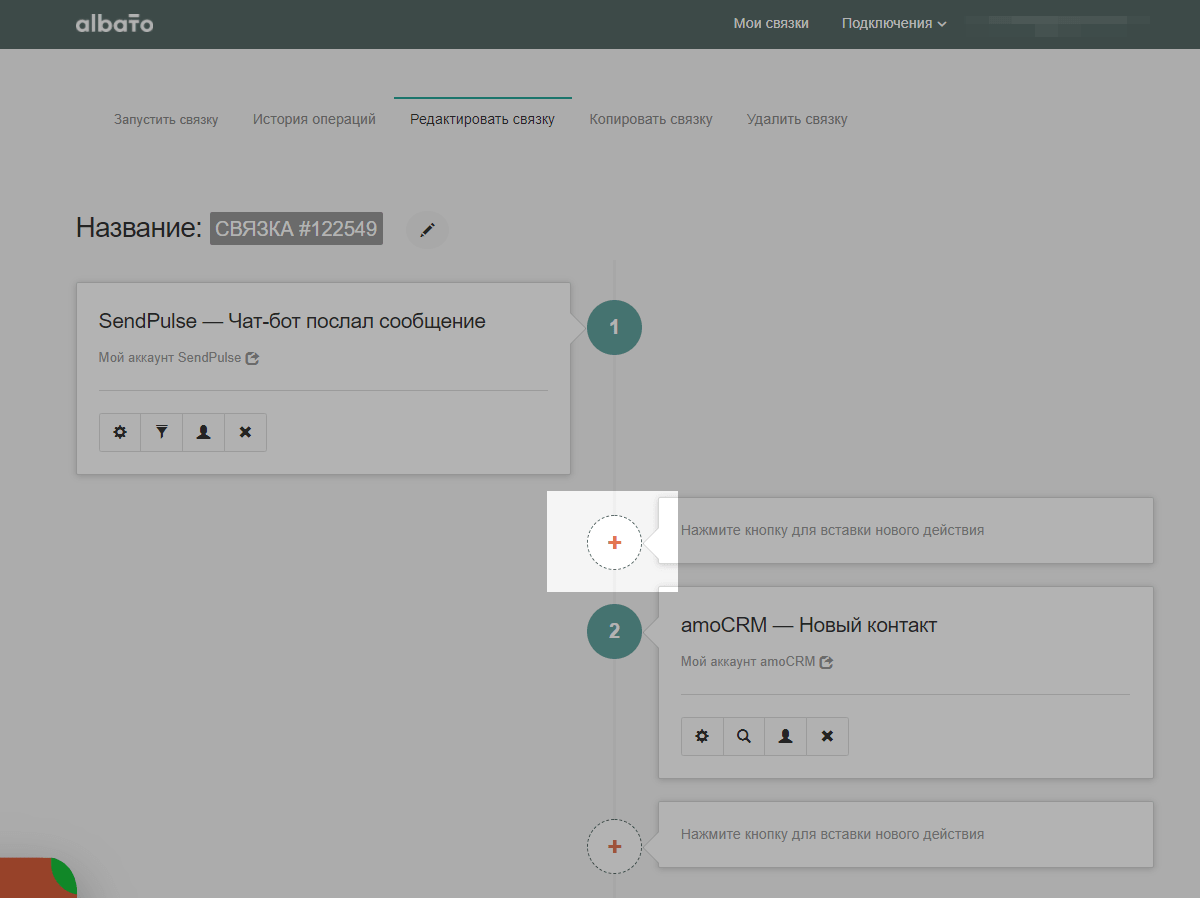Open chat widget in bottom-left corner
Screen dimensions: 1200x898
[37, 878]
